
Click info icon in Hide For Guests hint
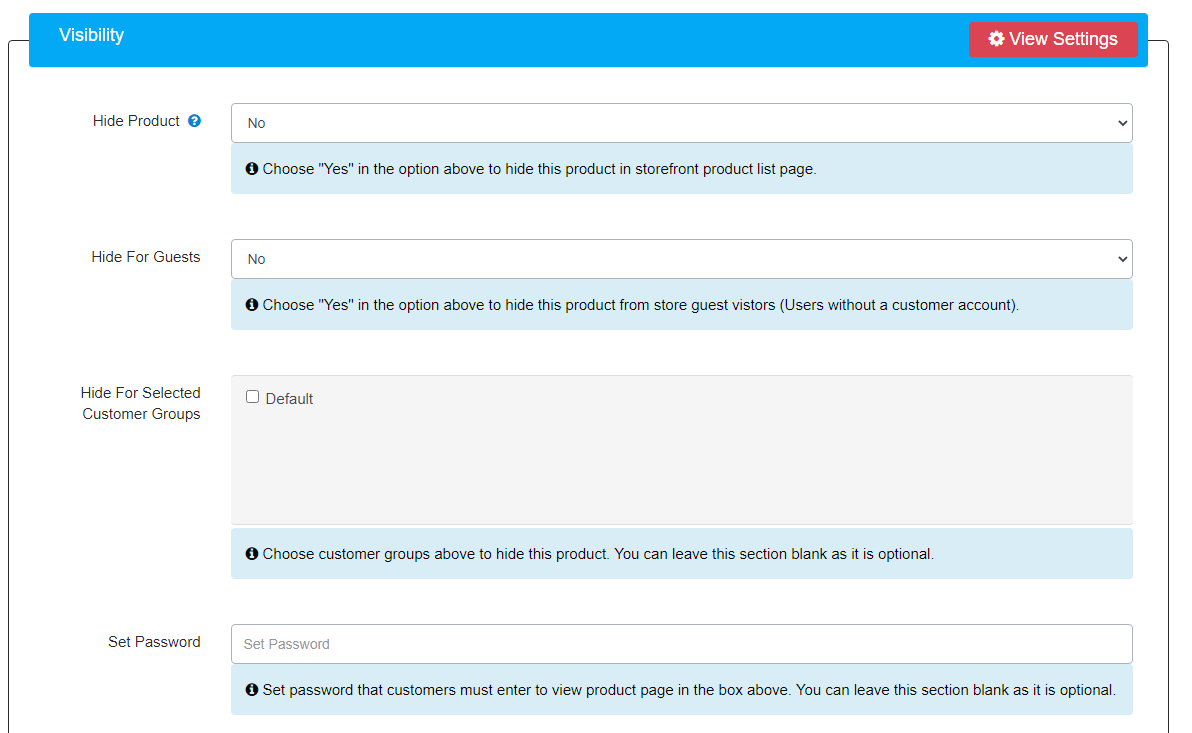pos(252,305)
